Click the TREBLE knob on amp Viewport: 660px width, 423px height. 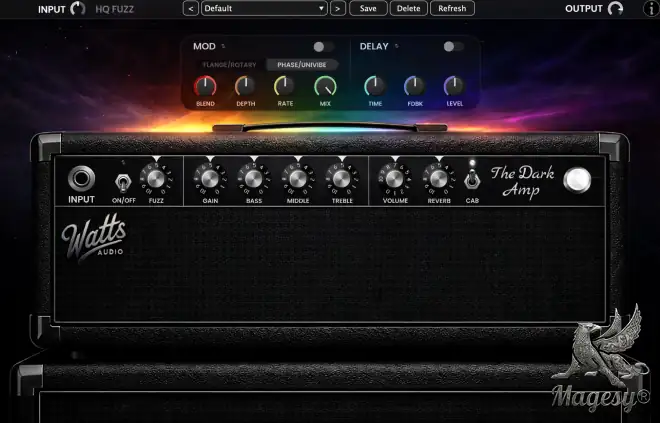click(342, 178)
